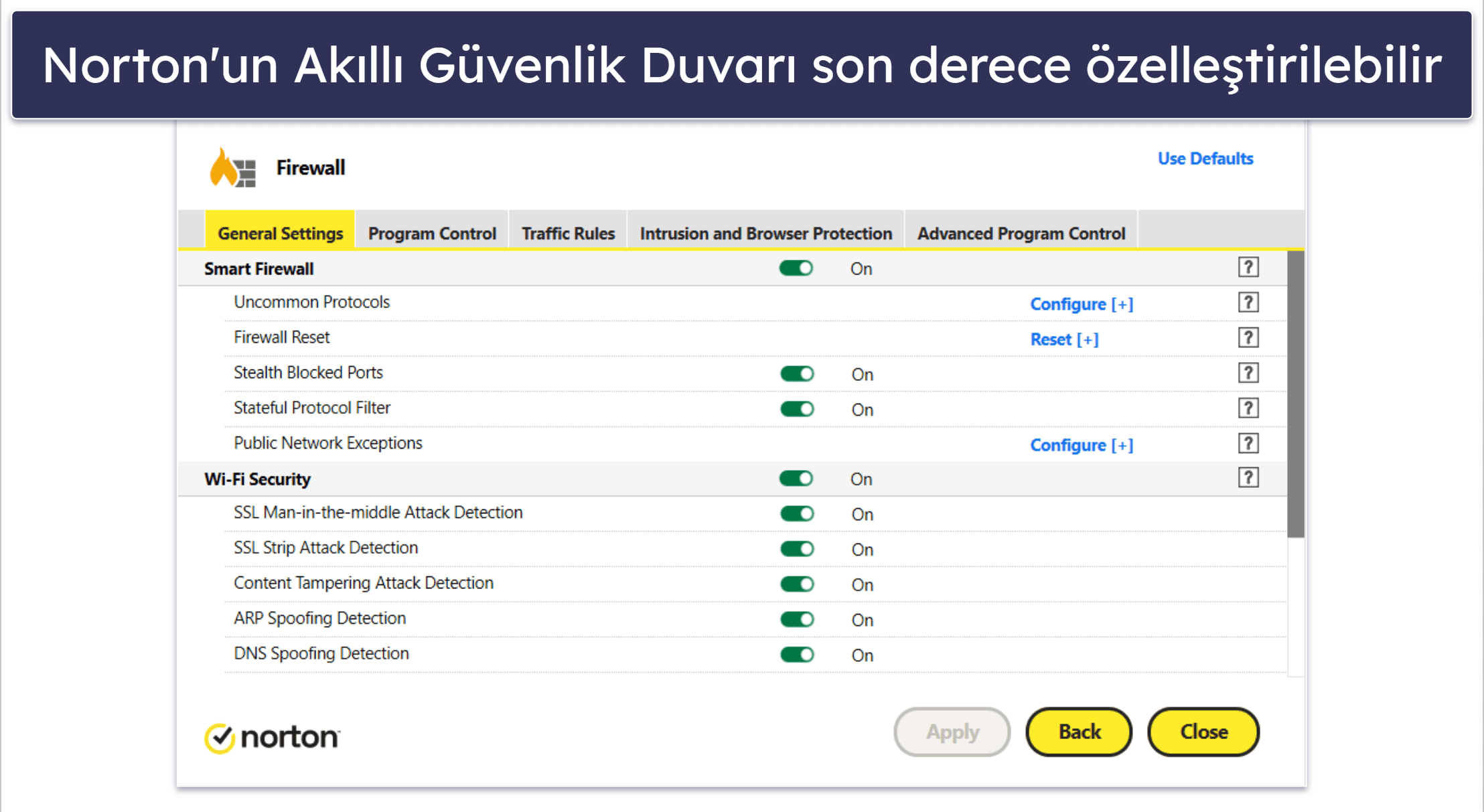
Task: Go to Intrusion and Browser Protection tab
Action: click(766, 230)
